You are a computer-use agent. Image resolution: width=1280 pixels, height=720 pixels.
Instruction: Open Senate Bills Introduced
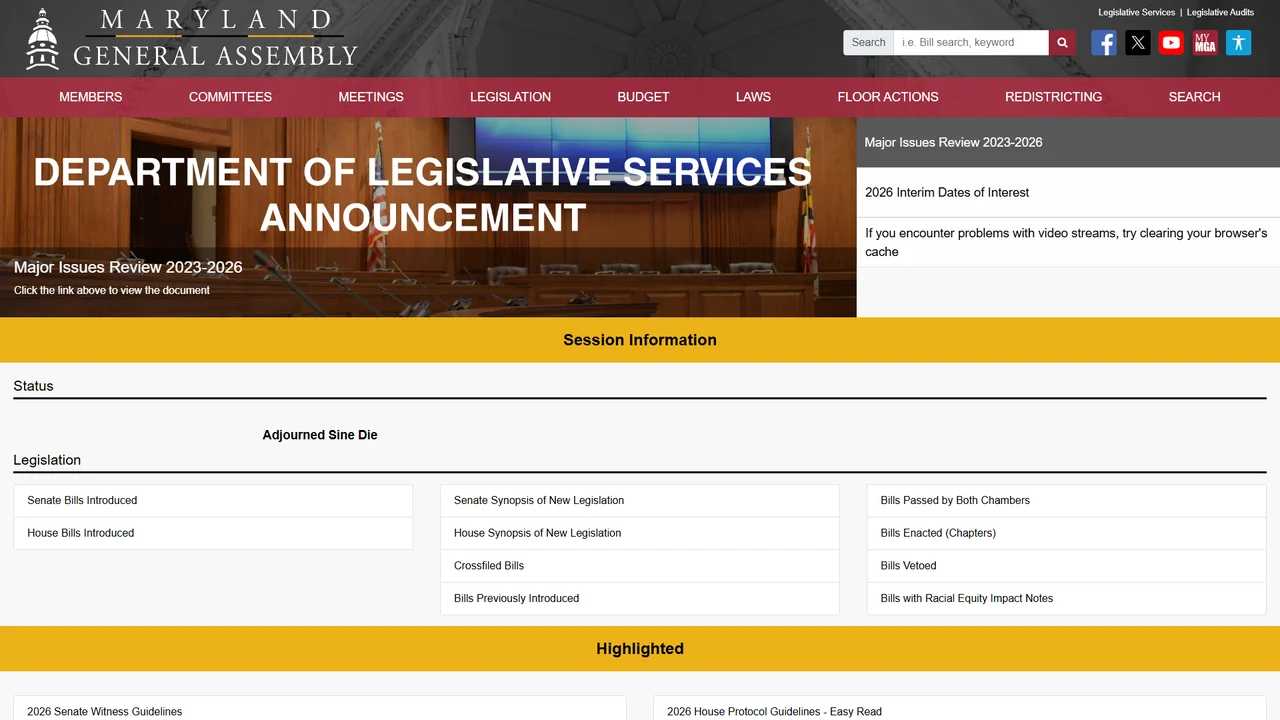[x=213, y=500]
